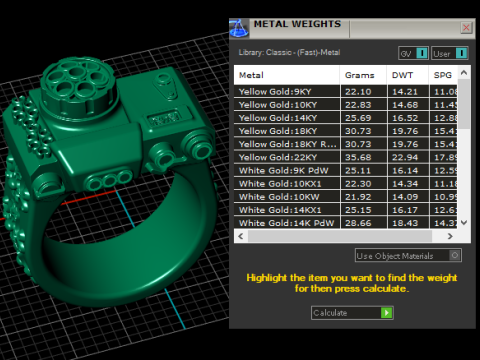Click the 25.69 grams value

[x=358, y=118]
